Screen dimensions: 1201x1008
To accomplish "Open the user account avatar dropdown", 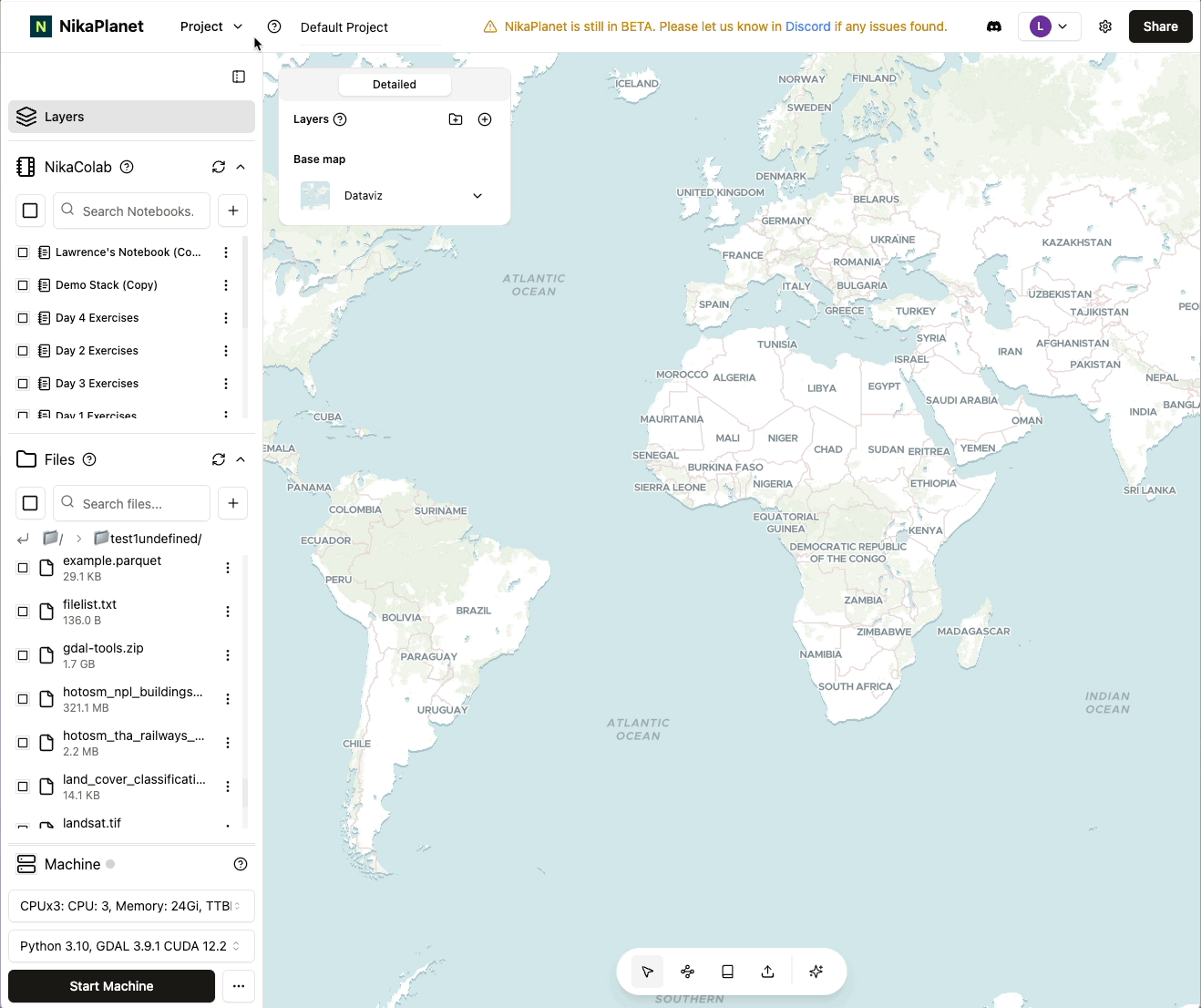I will tap(1050, 26).
